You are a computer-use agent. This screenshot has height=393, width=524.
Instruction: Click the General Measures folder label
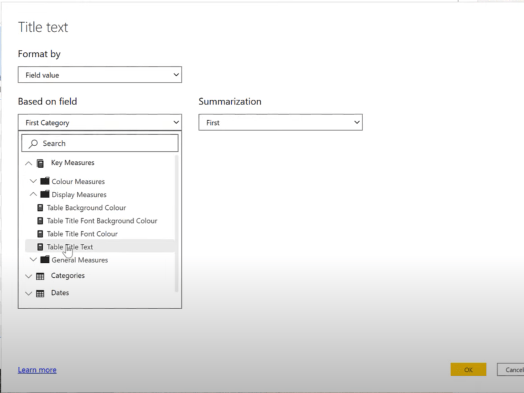coord(80,260)
